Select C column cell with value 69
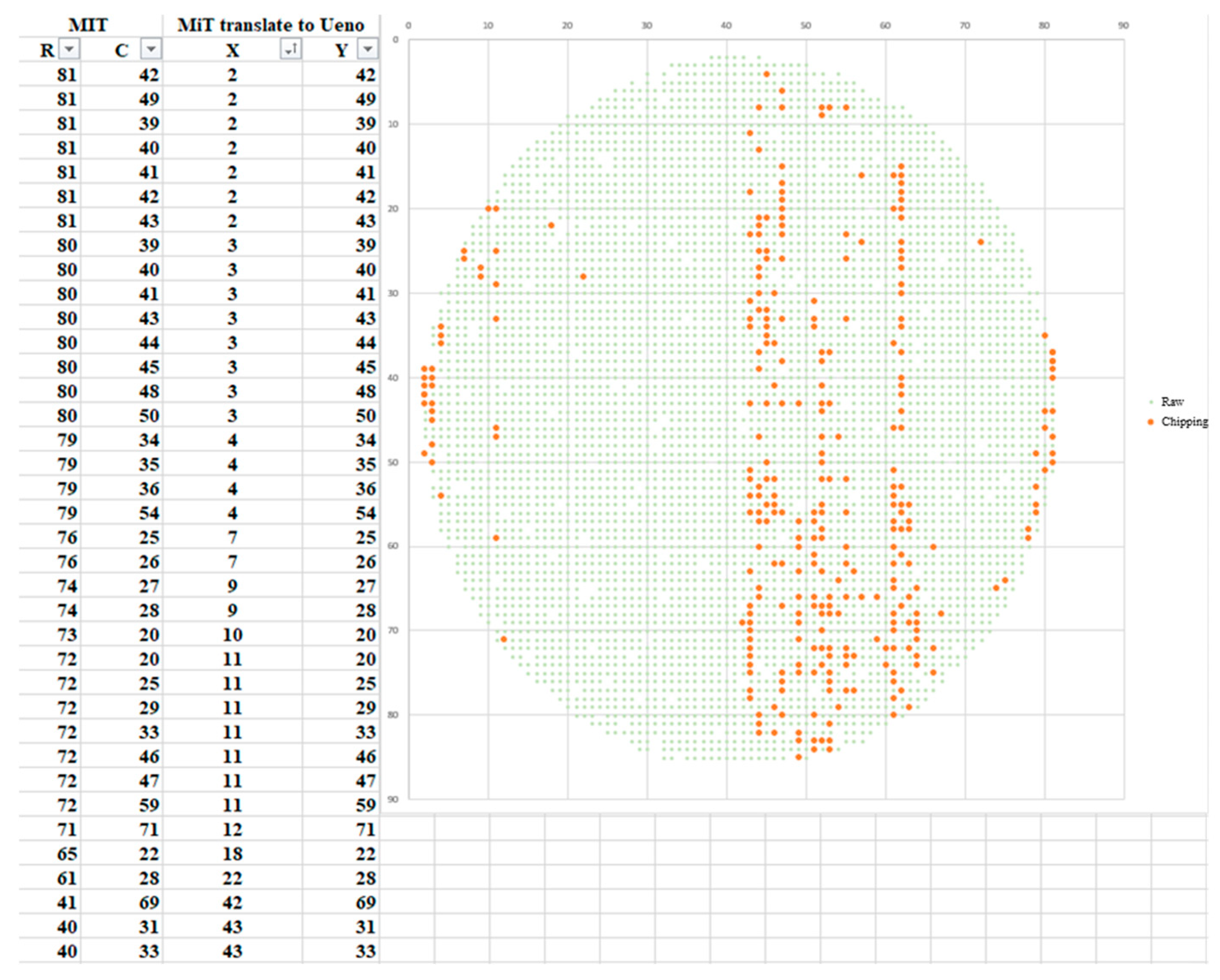 pos(149,903)
